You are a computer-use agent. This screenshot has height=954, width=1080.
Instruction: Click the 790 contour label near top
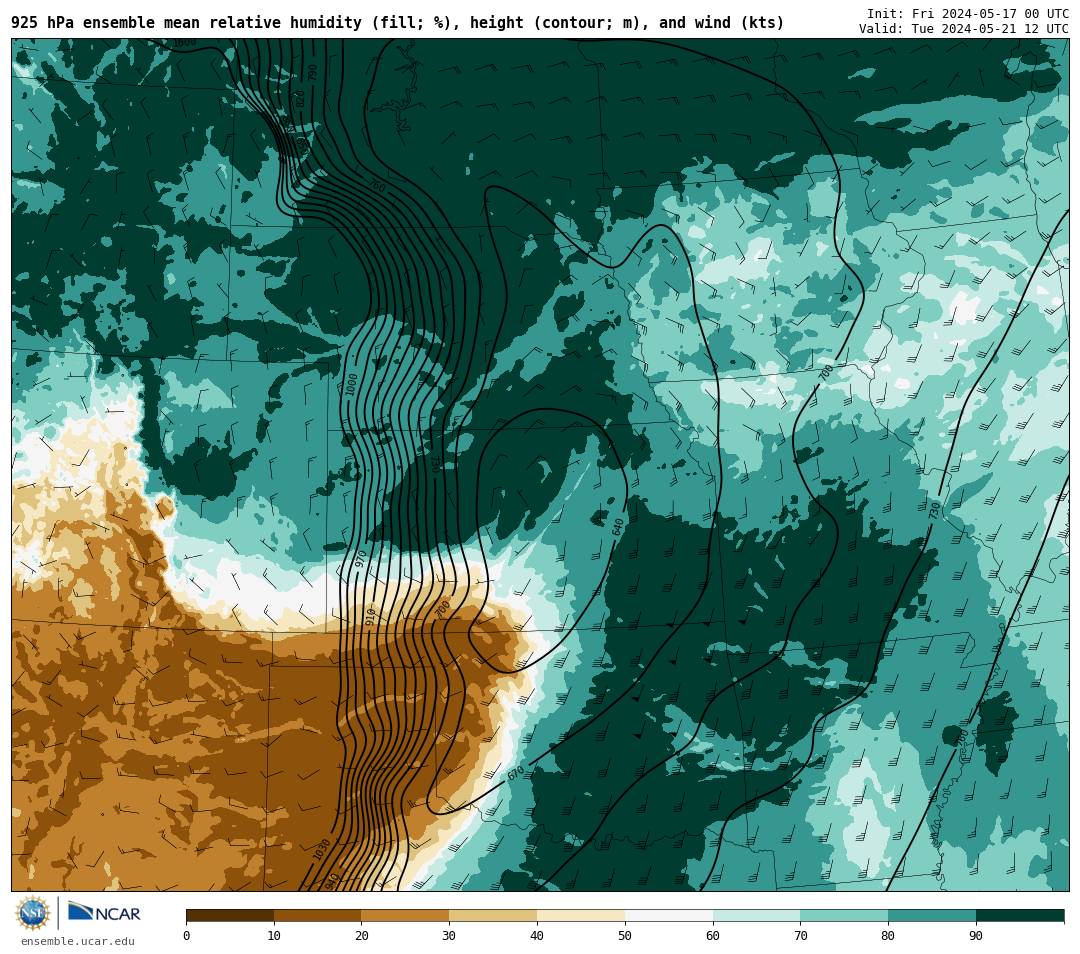[x=312, y=73]
